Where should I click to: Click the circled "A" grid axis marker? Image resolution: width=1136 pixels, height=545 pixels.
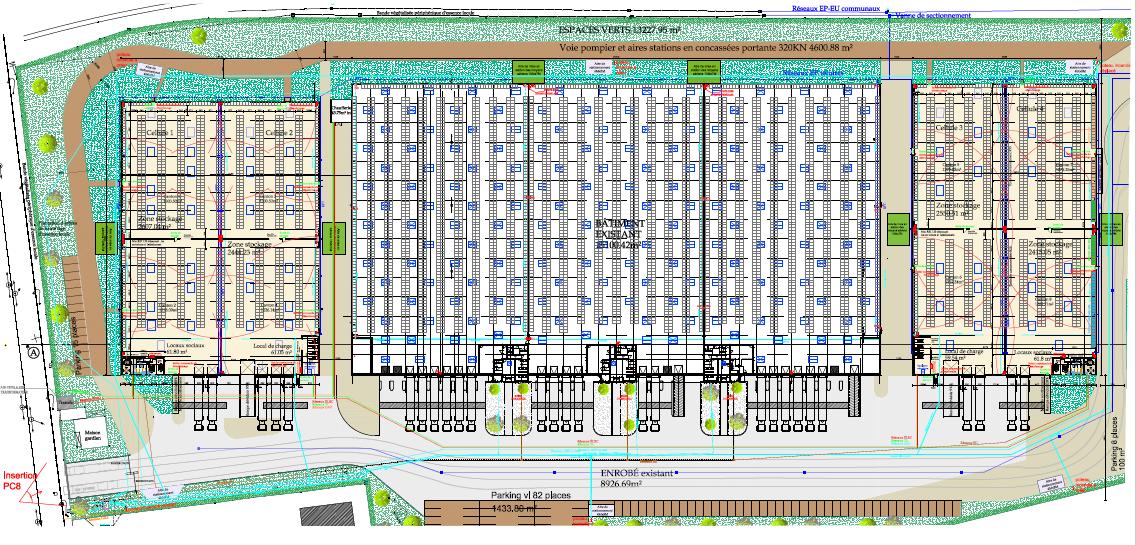point(34,352)
